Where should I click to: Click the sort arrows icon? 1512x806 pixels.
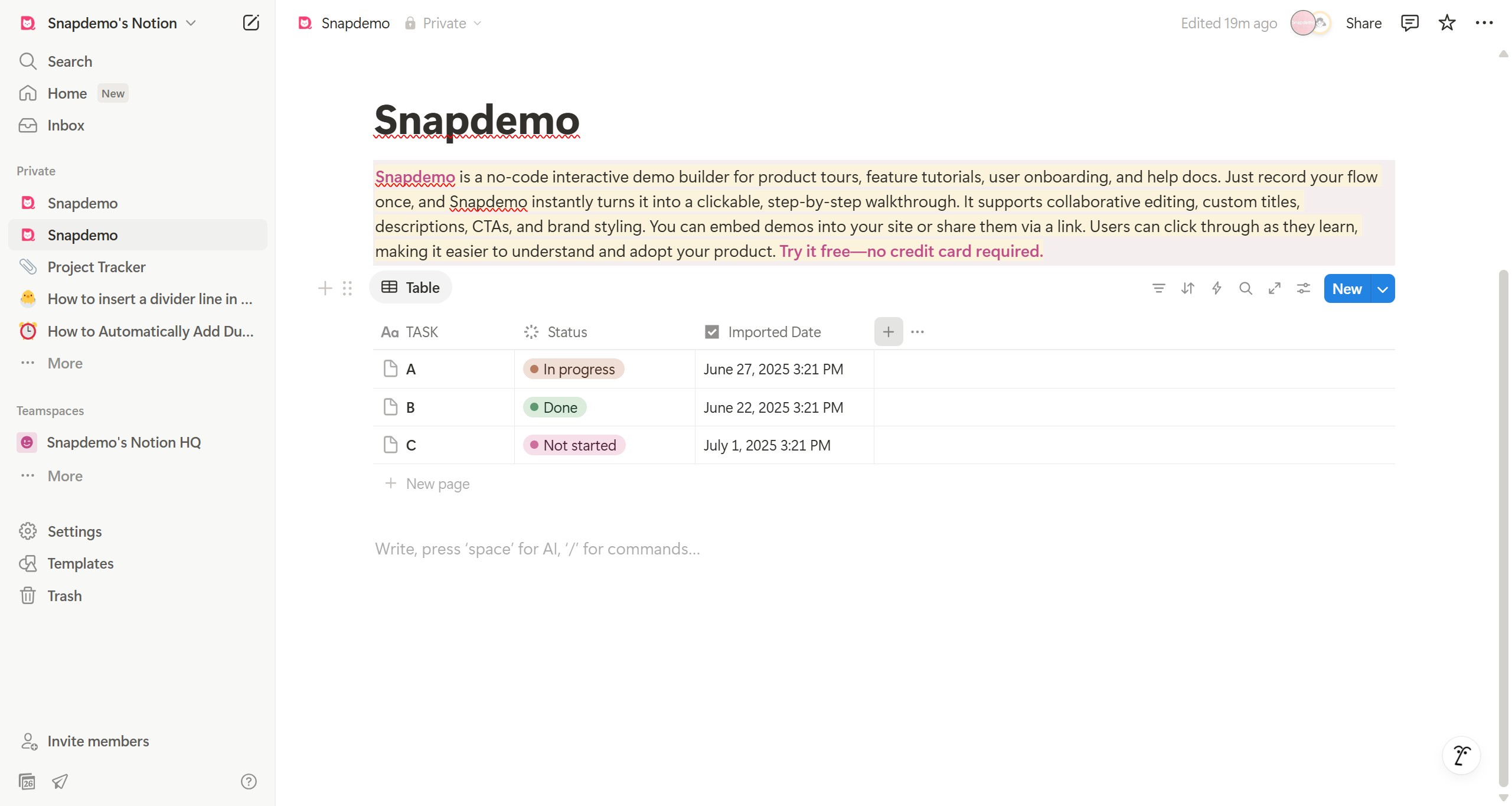[x=1187, y=288]
